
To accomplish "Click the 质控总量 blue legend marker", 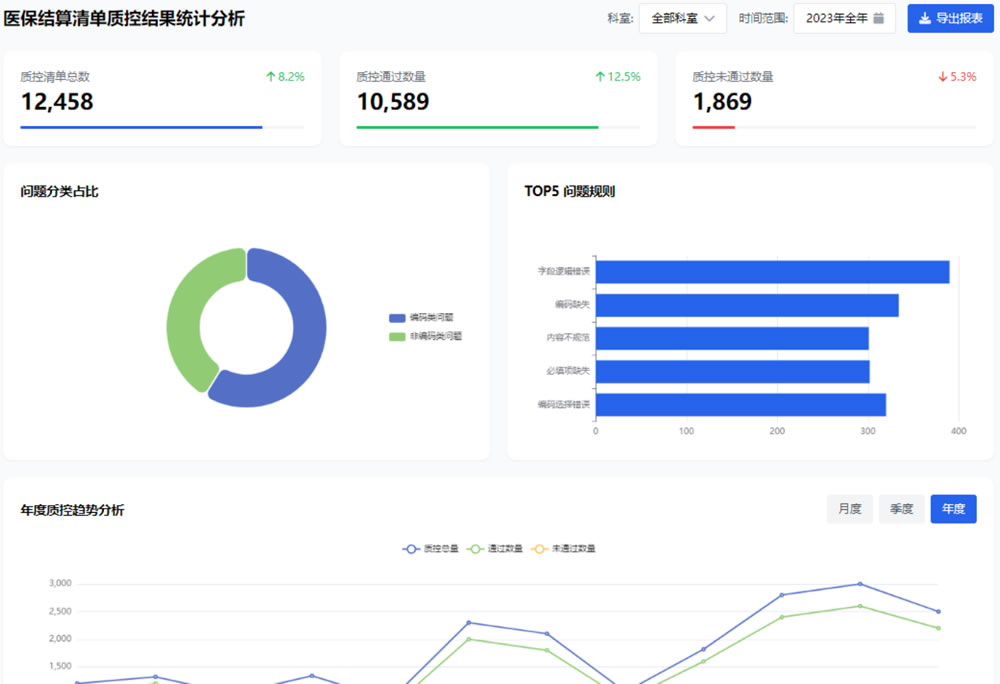I will [411, 548].
